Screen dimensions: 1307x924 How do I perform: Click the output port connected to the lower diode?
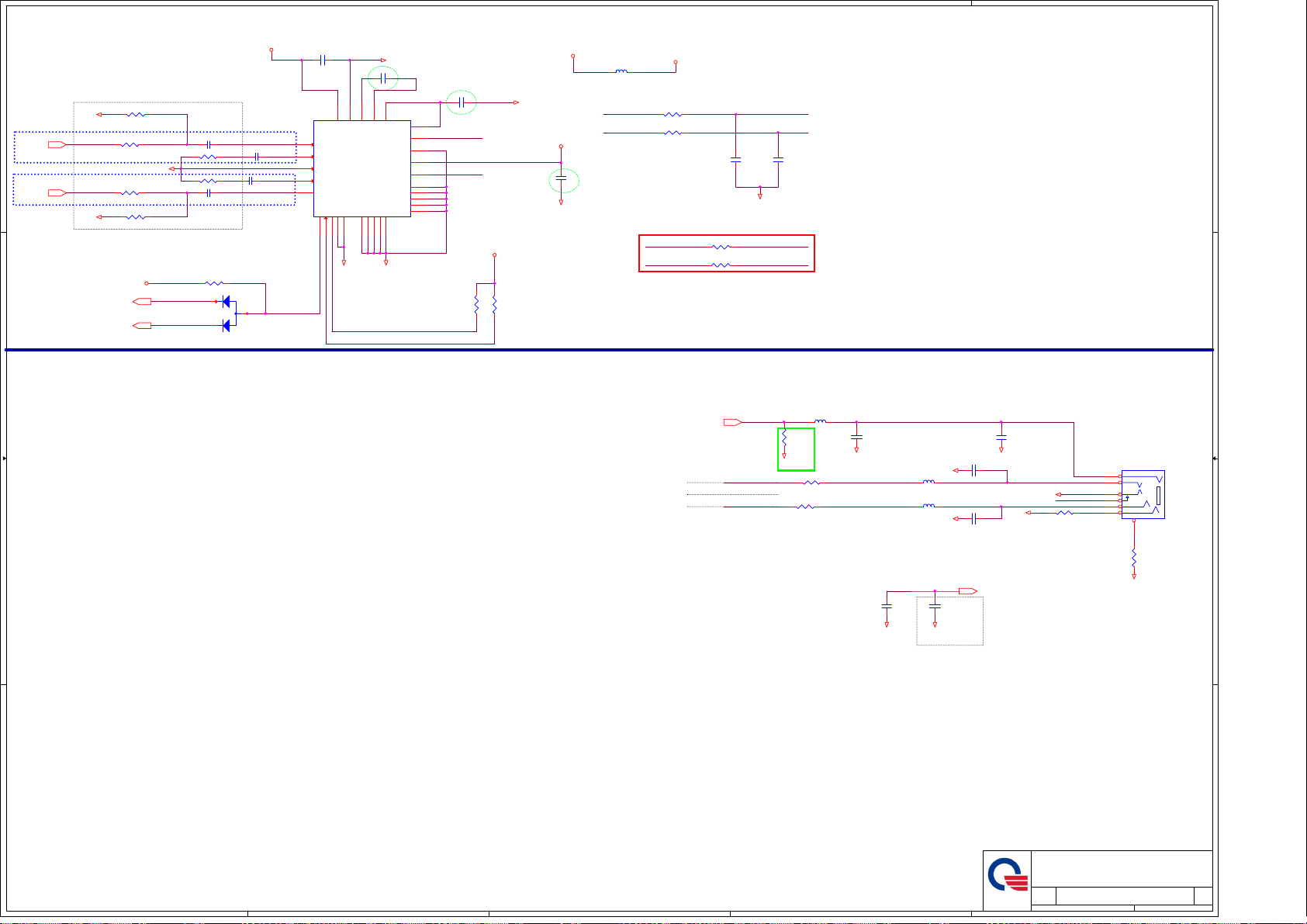[142, 326]
